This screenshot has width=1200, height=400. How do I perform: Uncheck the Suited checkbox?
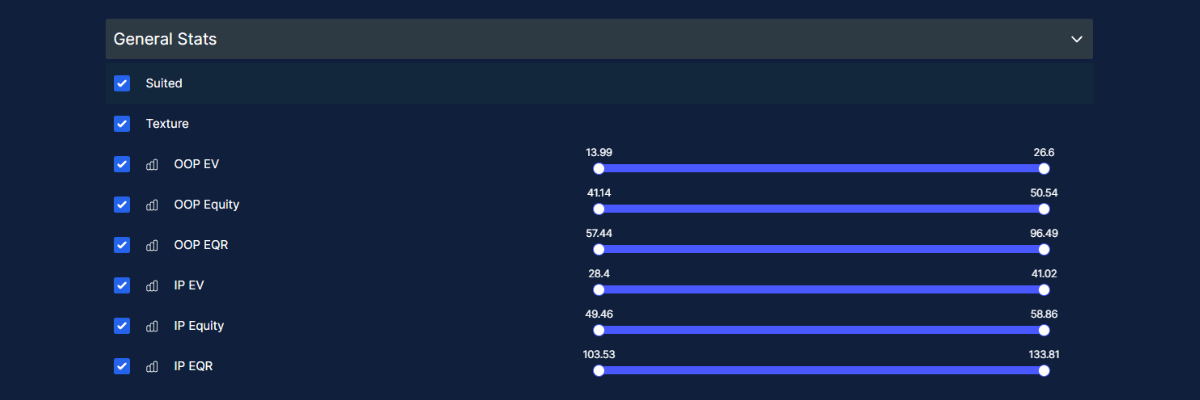tap(122, 83)
